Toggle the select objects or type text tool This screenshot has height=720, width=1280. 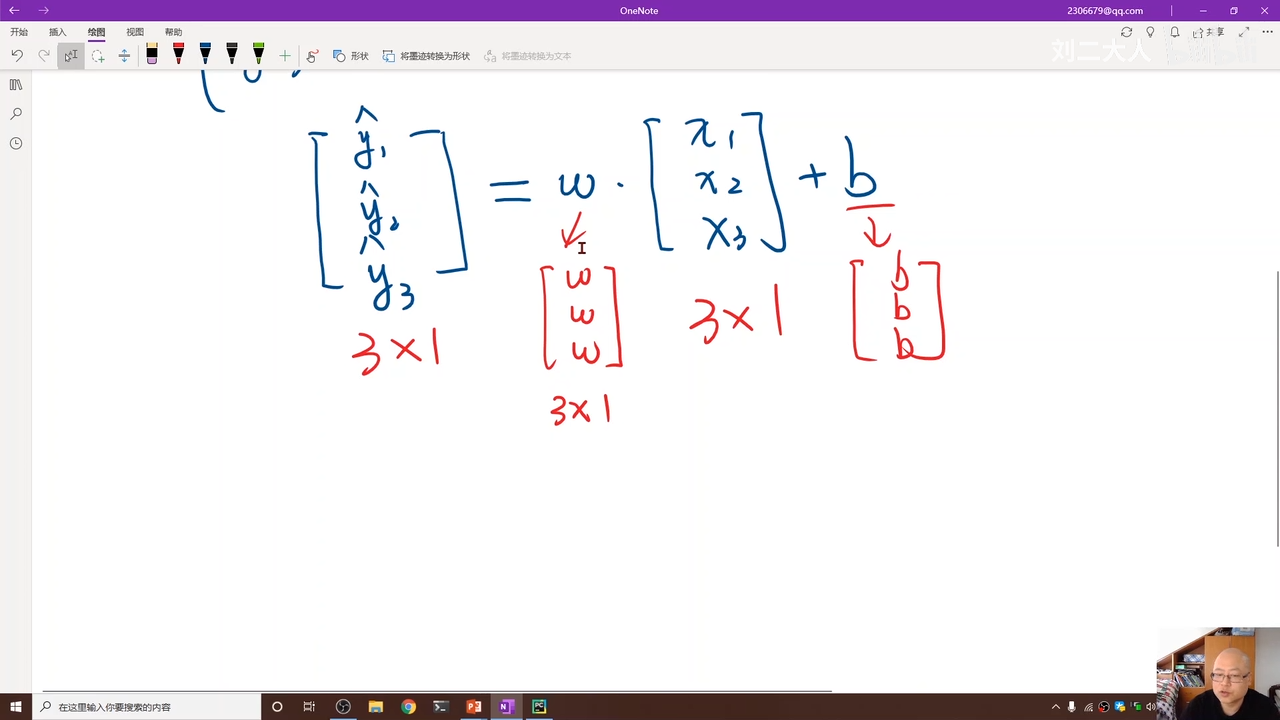coord(71,56)
